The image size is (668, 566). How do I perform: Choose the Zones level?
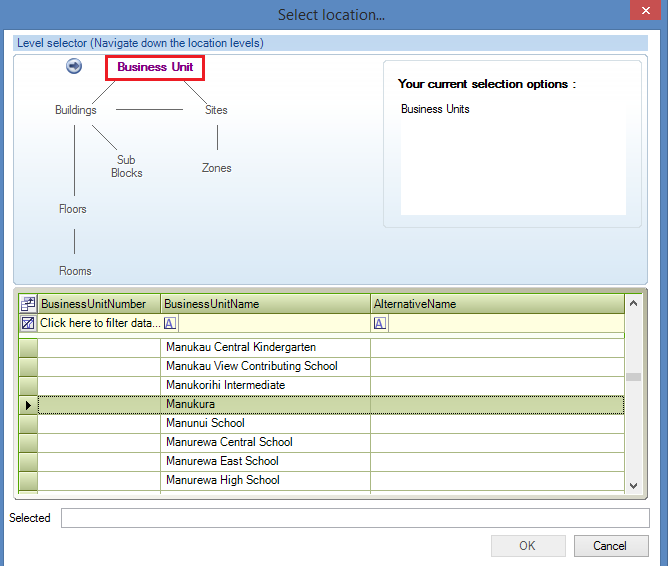point(216,168)
